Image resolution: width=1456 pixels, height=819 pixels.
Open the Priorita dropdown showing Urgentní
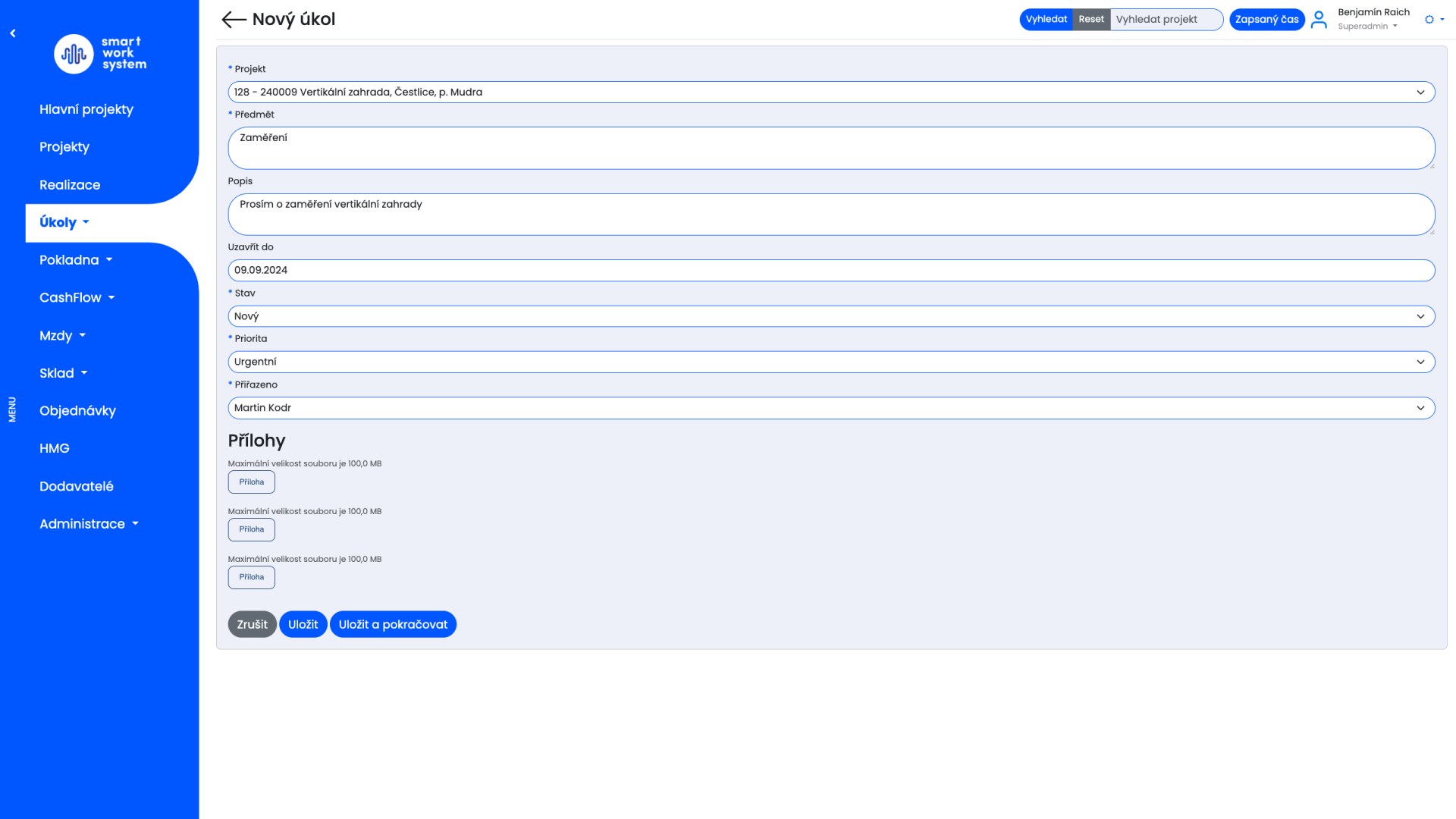point(830,362)
